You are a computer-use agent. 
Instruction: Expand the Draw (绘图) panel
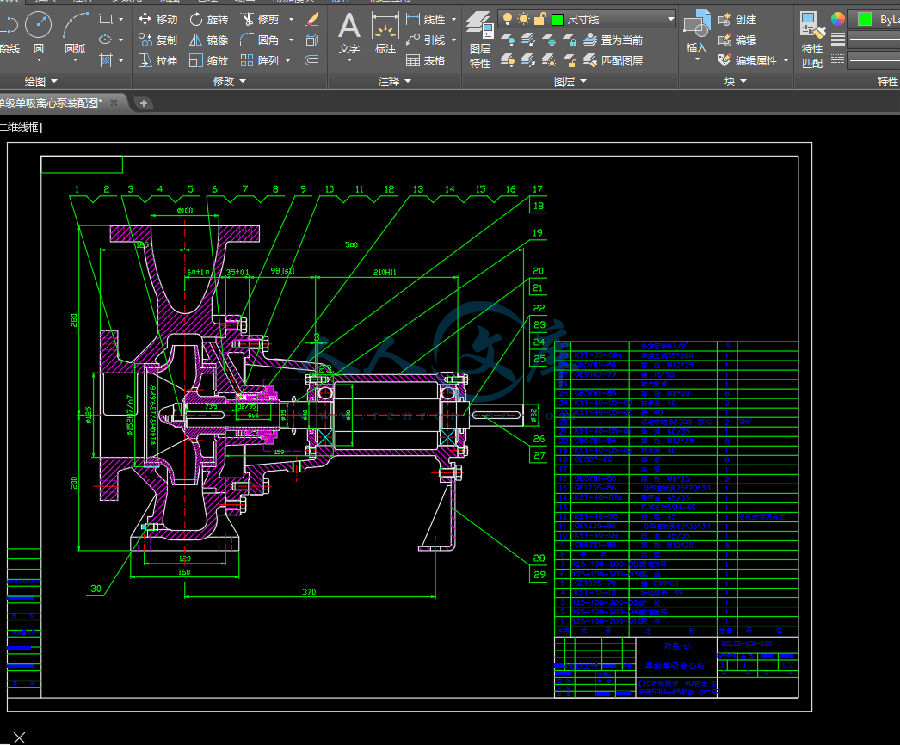point(40,82)
